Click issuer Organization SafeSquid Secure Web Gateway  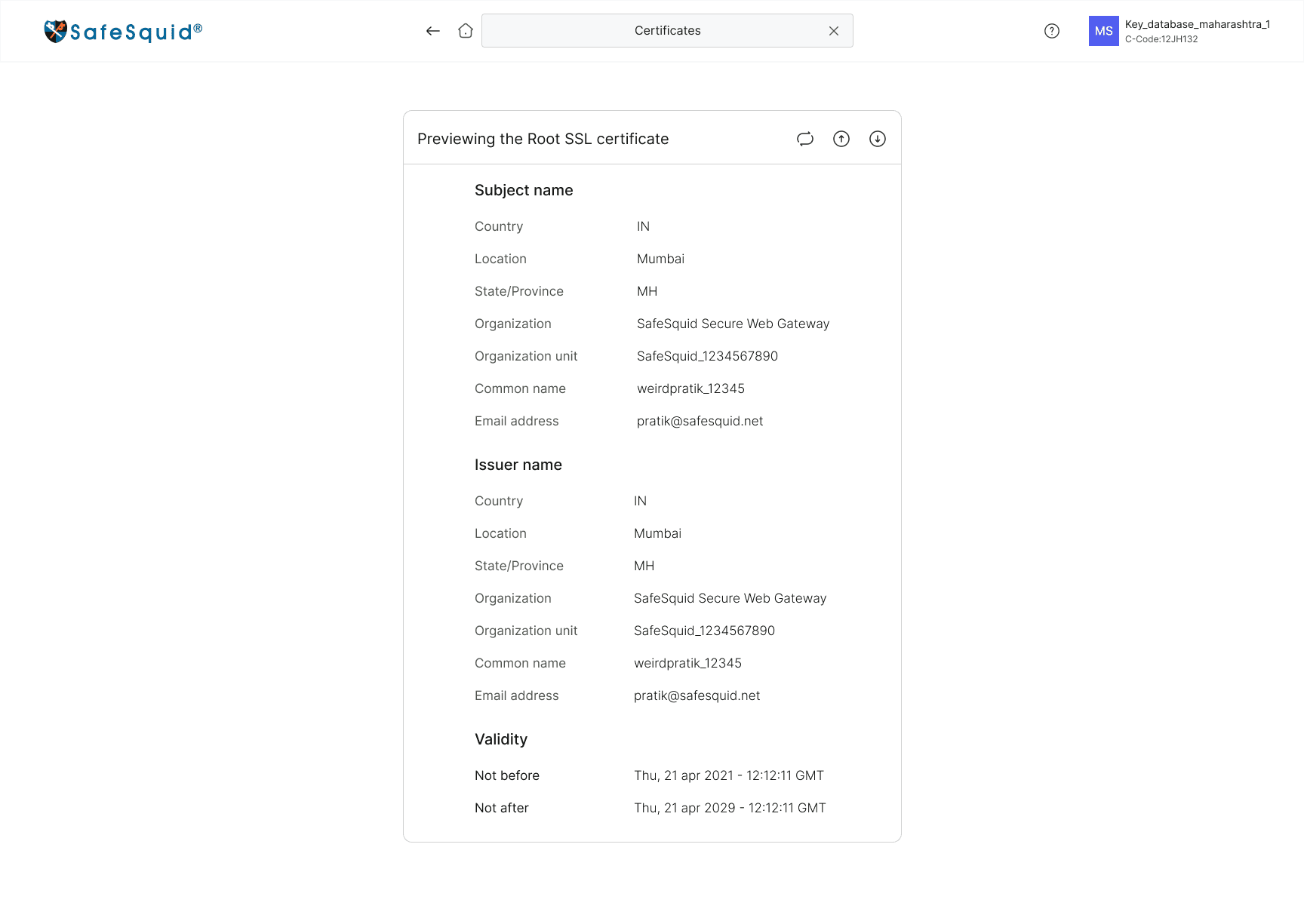pos(730,598)
